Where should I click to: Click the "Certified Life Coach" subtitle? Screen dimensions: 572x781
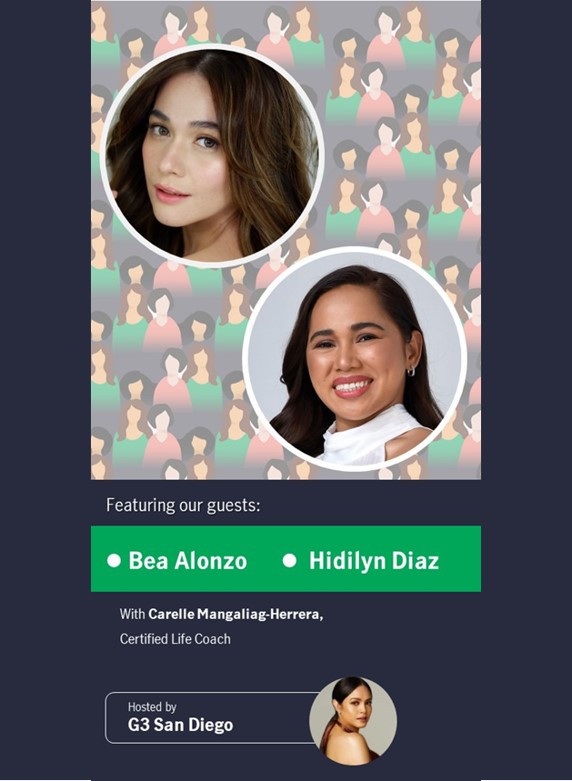point(175,639)
